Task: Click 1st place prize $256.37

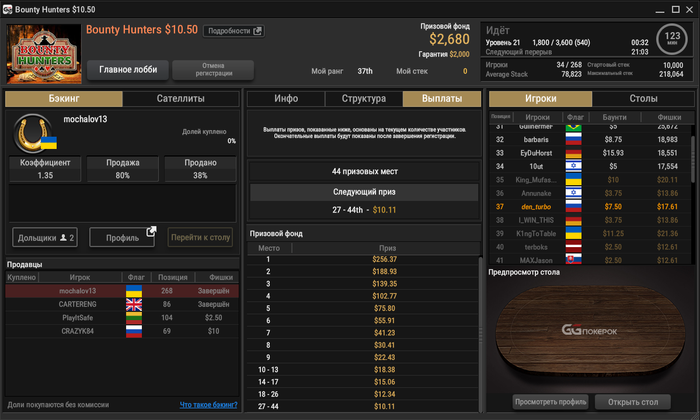Action: click(x=384, y=259)
